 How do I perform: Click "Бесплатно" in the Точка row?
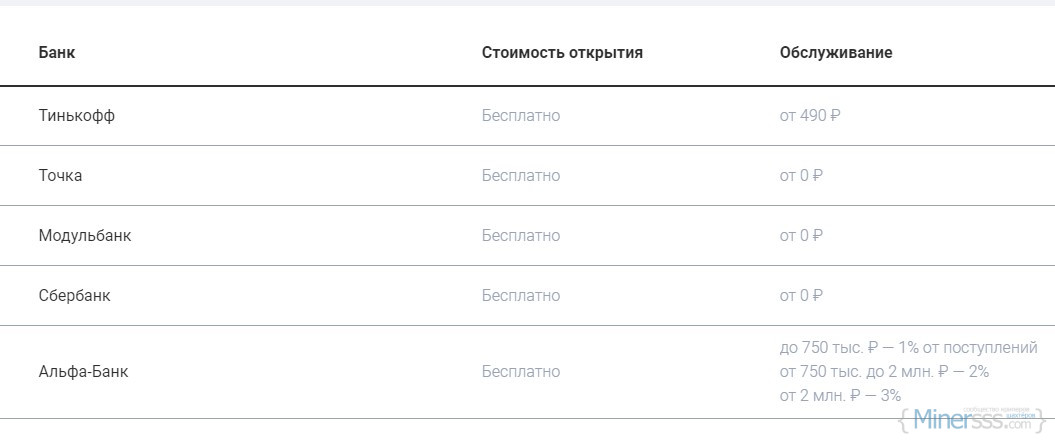(x=520, y=176)
